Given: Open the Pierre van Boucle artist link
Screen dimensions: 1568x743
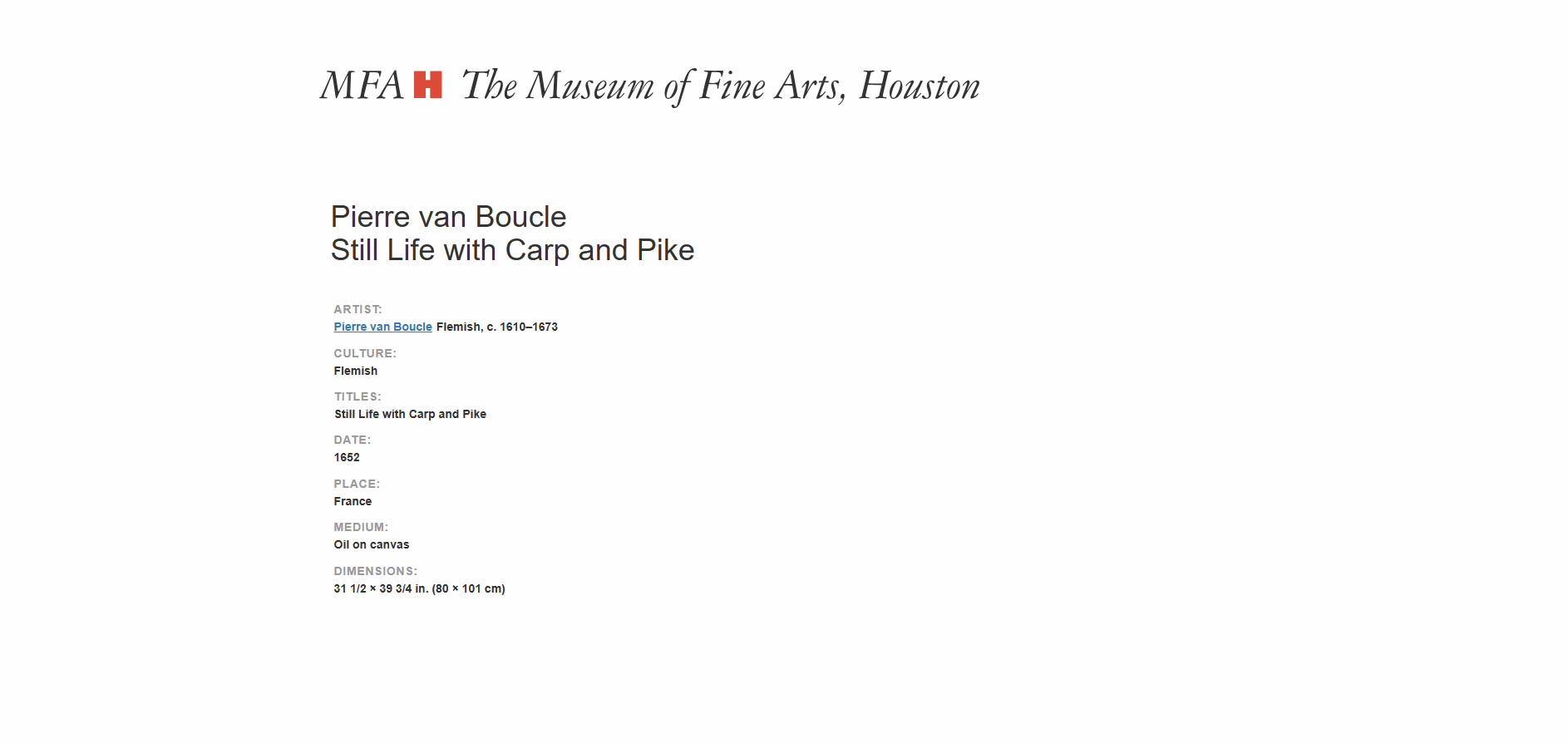Looking at the screenshot, I should tap(382, 327).
